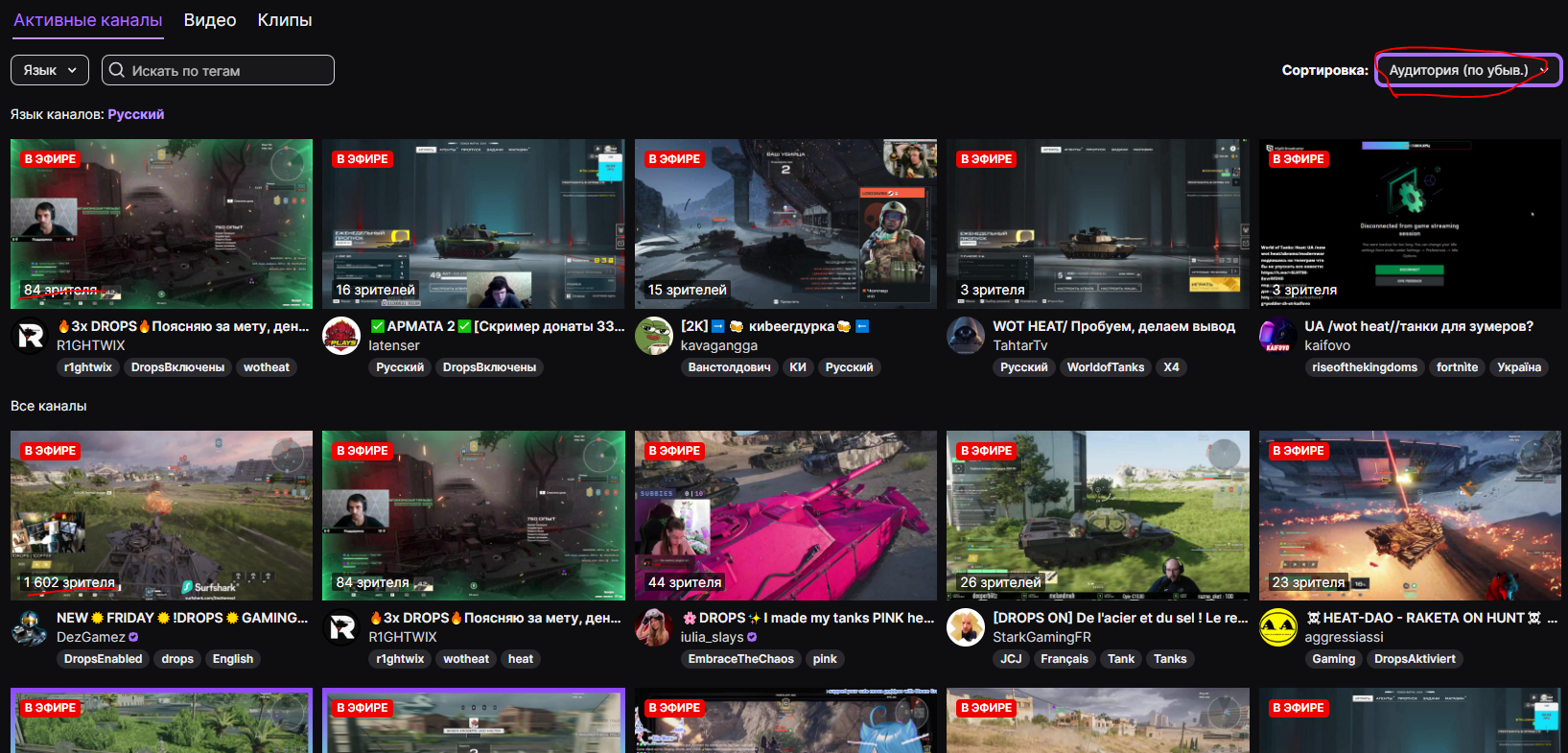Go to the kaifovo channel name
The height and width of the screenshot is (753, 1568).
1327,345
